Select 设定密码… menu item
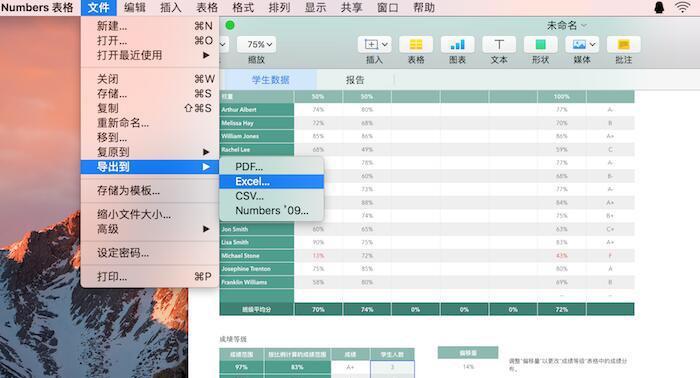Image resolution: width=700 pixels, height=378 pixels. pos(150,253)
